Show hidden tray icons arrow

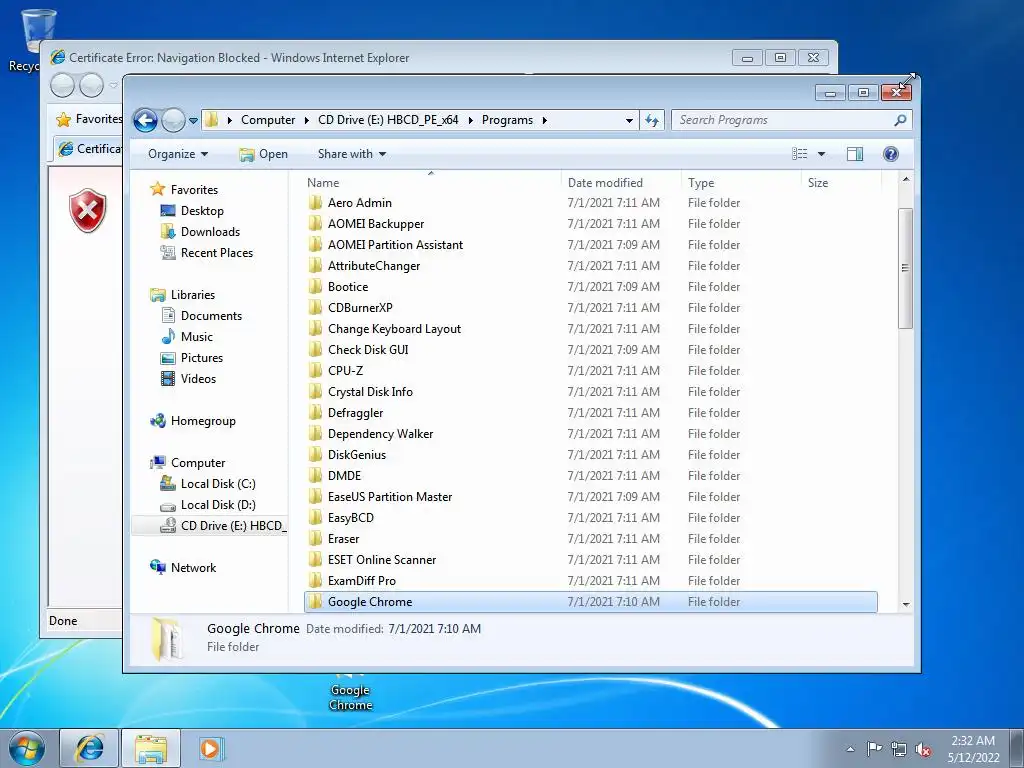click(x=850, y=749)
